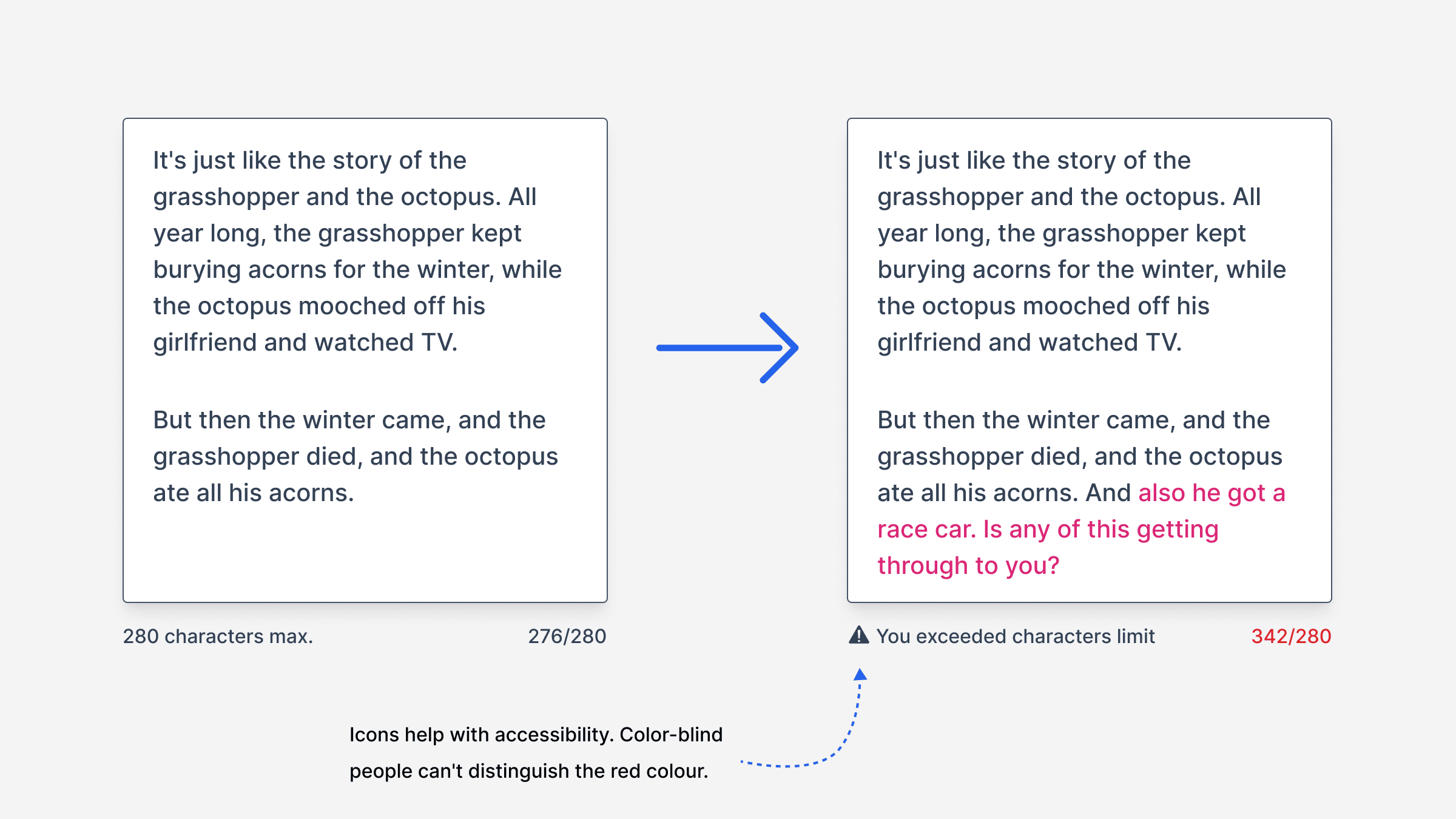Click "grasshopper died" text in left box
Image resolution: width=1456 pixels, height=819 pixels.
255,457
